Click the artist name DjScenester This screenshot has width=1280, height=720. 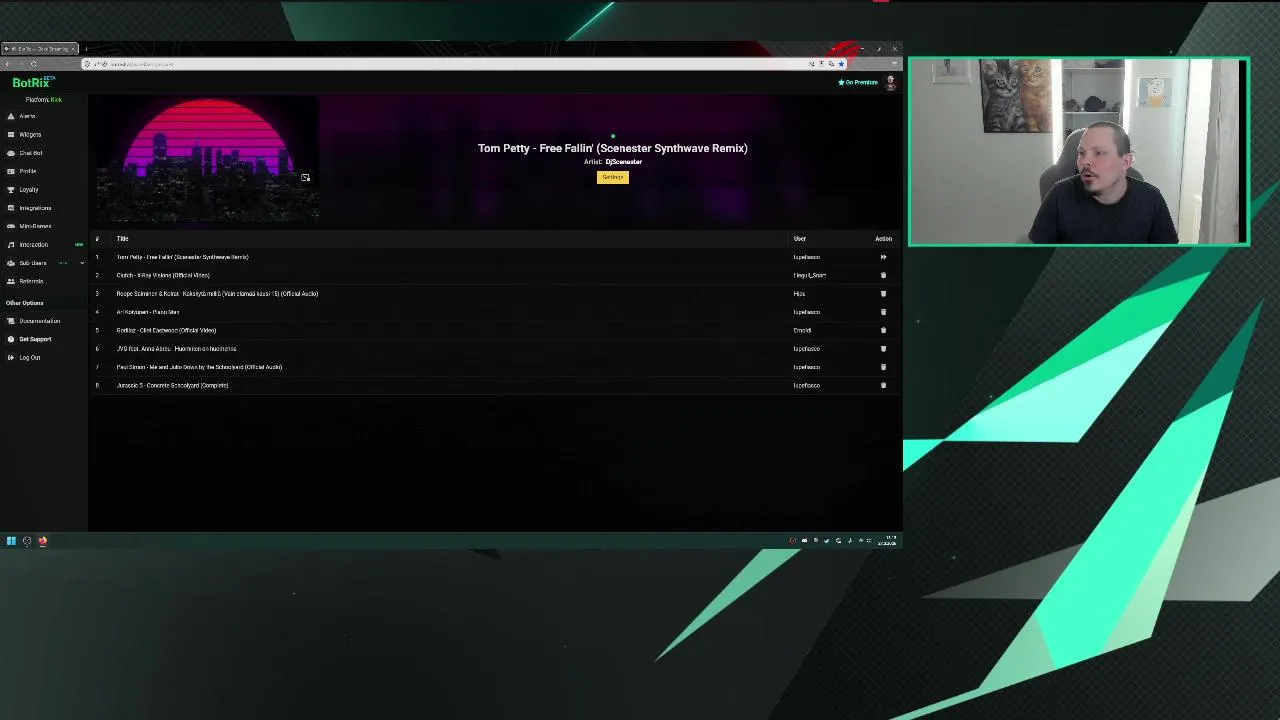point(623,162)
